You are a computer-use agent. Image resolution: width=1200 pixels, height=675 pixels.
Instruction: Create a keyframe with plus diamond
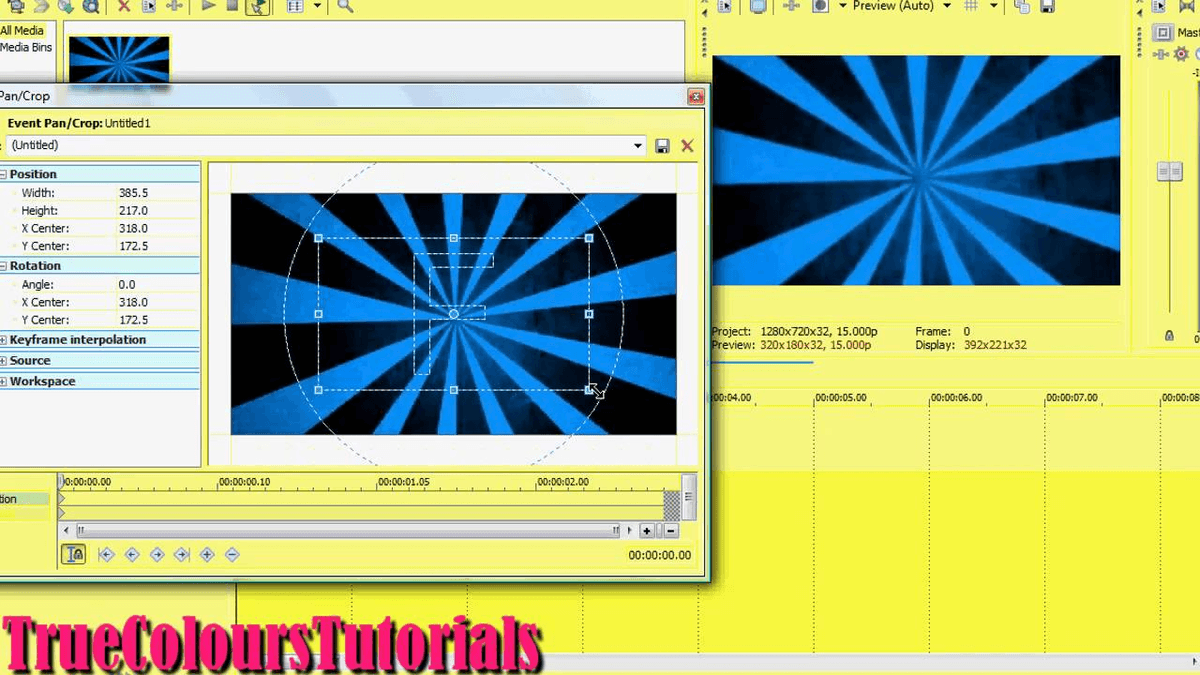click(207, 554)
